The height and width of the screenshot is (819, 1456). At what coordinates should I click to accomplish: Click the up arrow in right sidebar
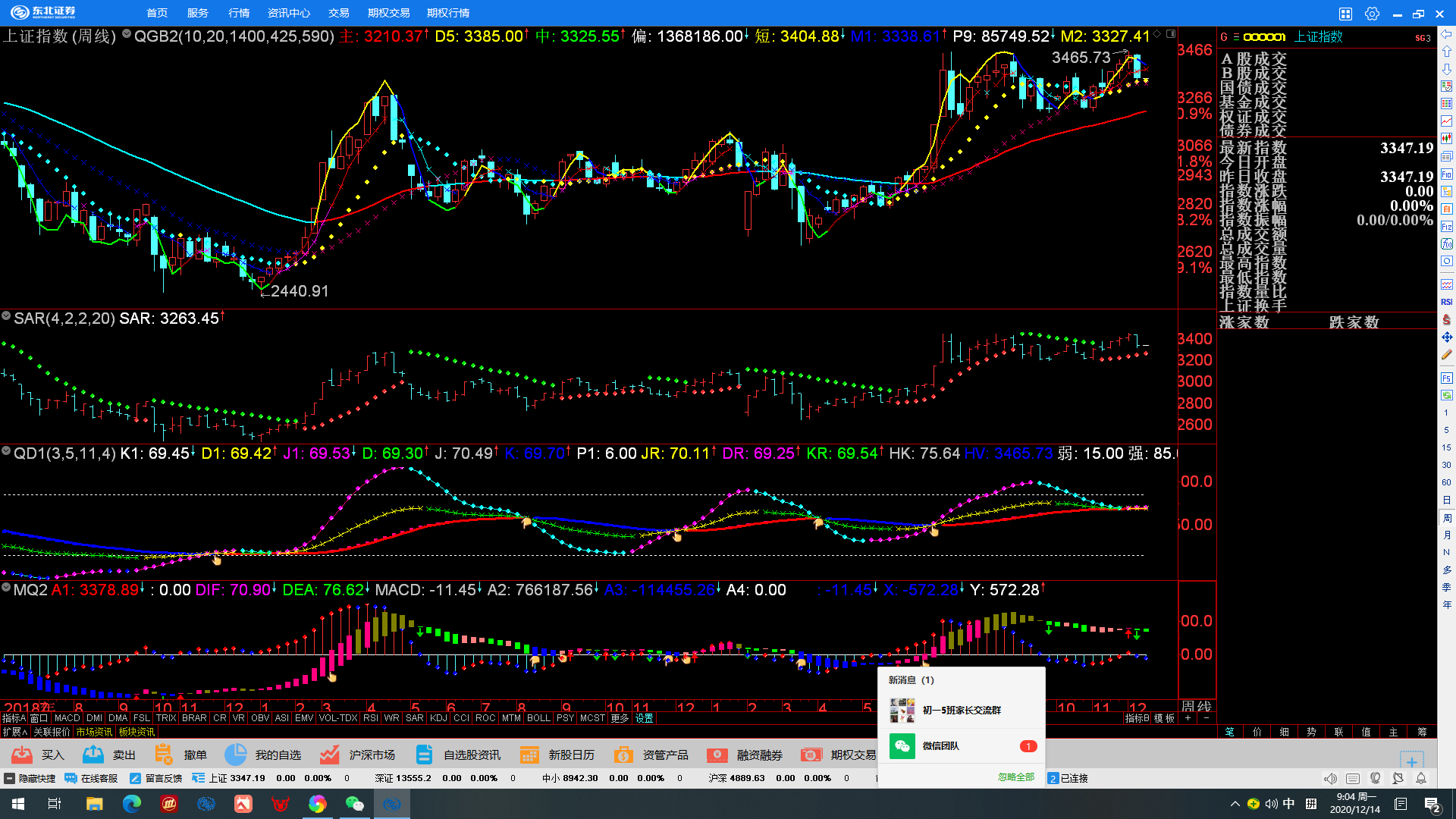[x=1447, y=52]
